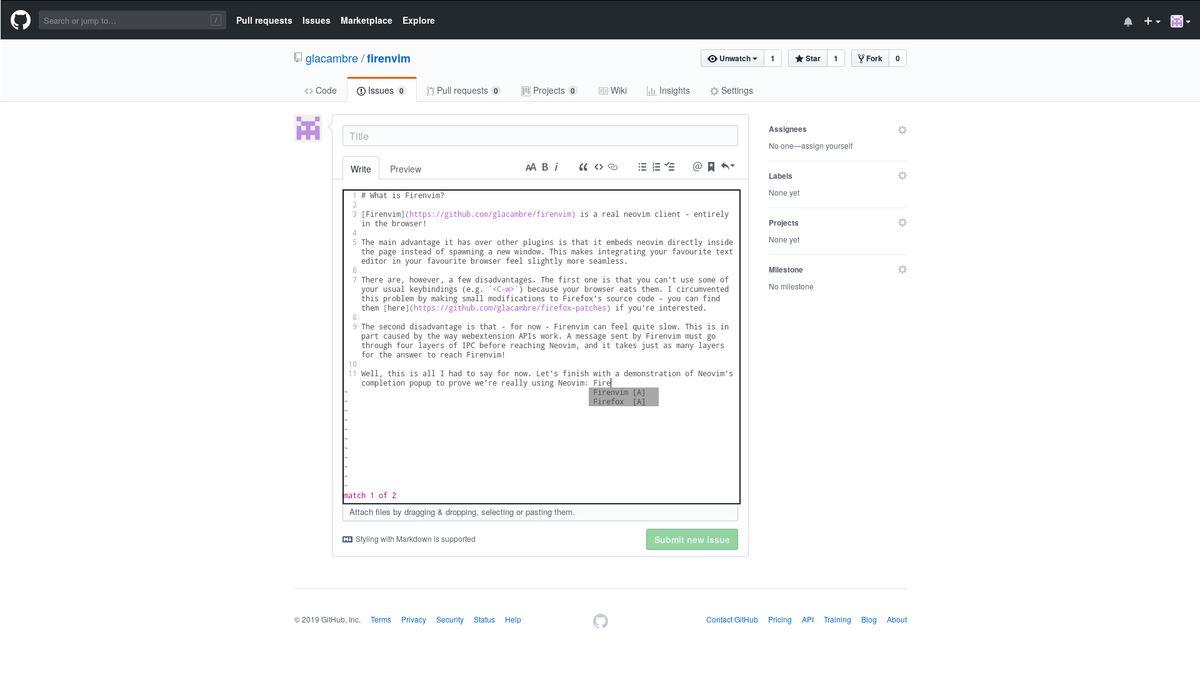Select Firefox completion popup entry
The height and width of the screenshot is (675, 1200).
pos(623,402)
